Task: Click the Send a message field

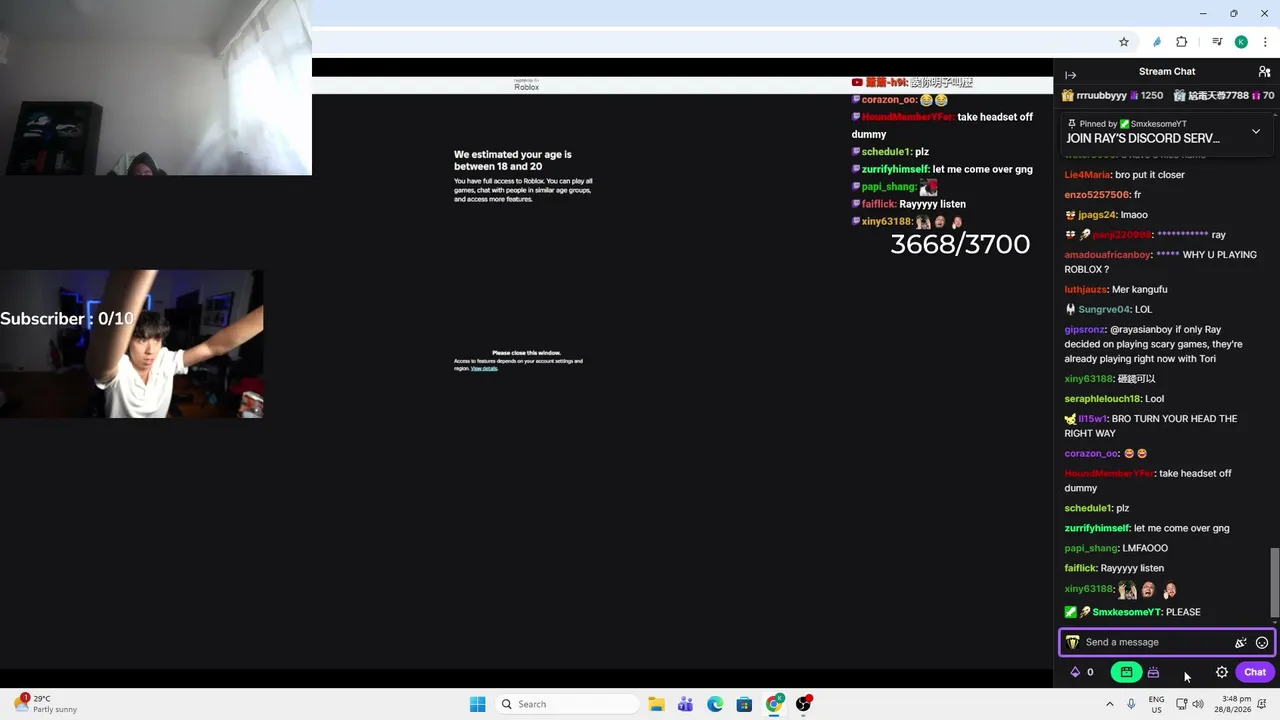Action: coord(1155,642)
